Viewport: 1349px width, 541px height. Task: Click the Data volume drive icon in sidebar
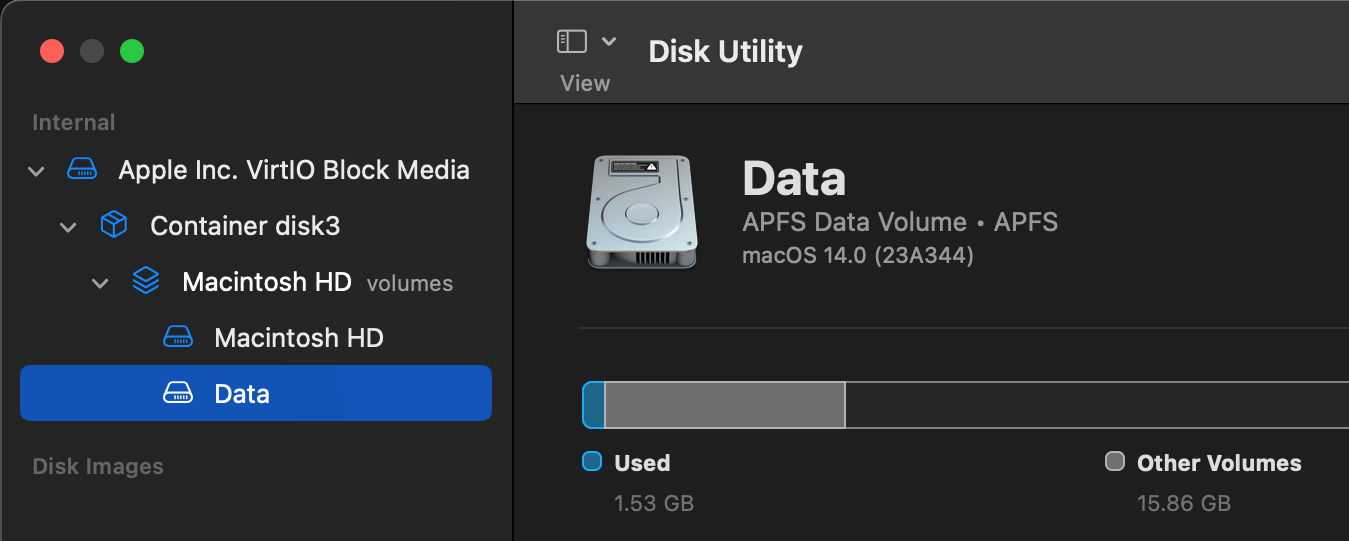178,394
